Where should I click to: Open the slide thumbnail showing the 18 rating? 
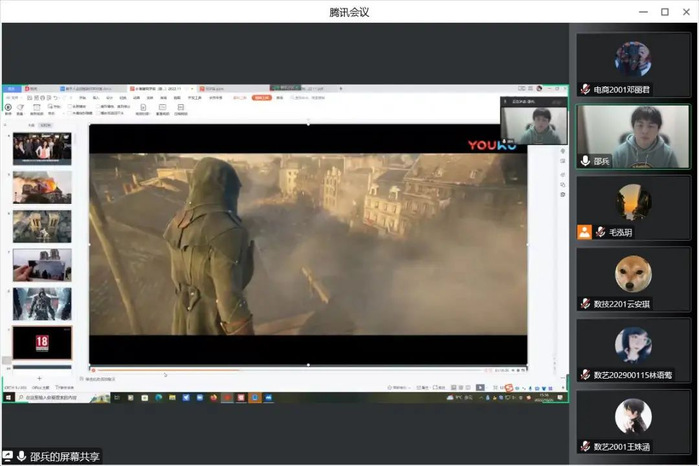click(42, 342)
